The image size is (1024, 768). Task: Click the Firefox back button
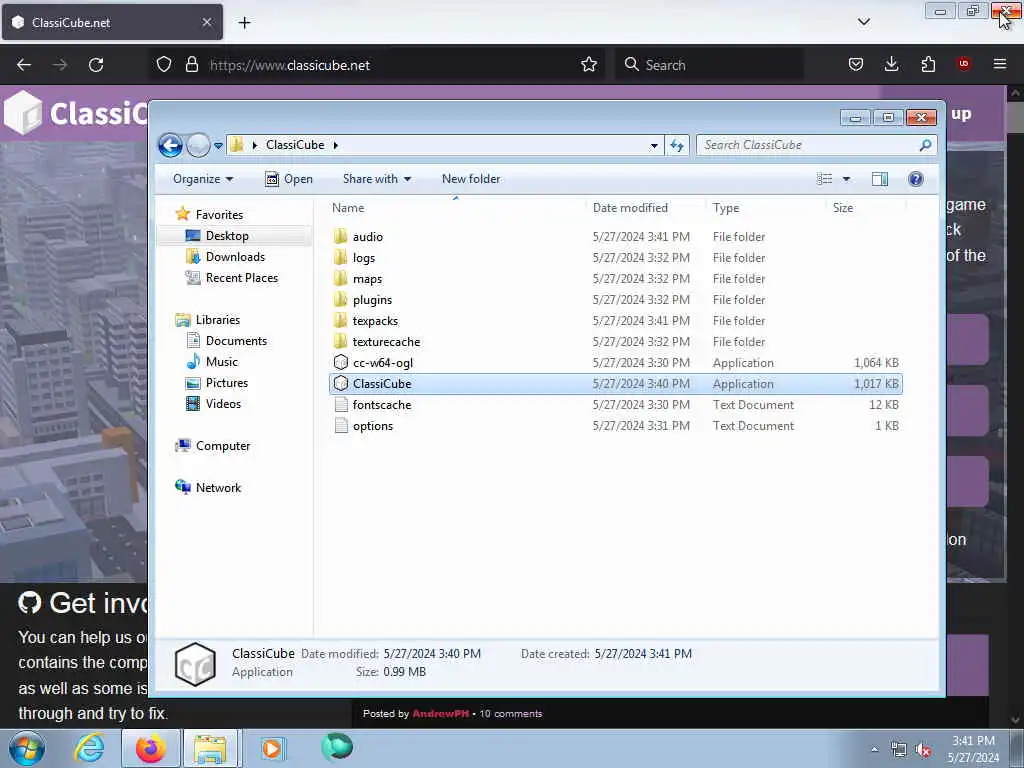click(24, 65)
